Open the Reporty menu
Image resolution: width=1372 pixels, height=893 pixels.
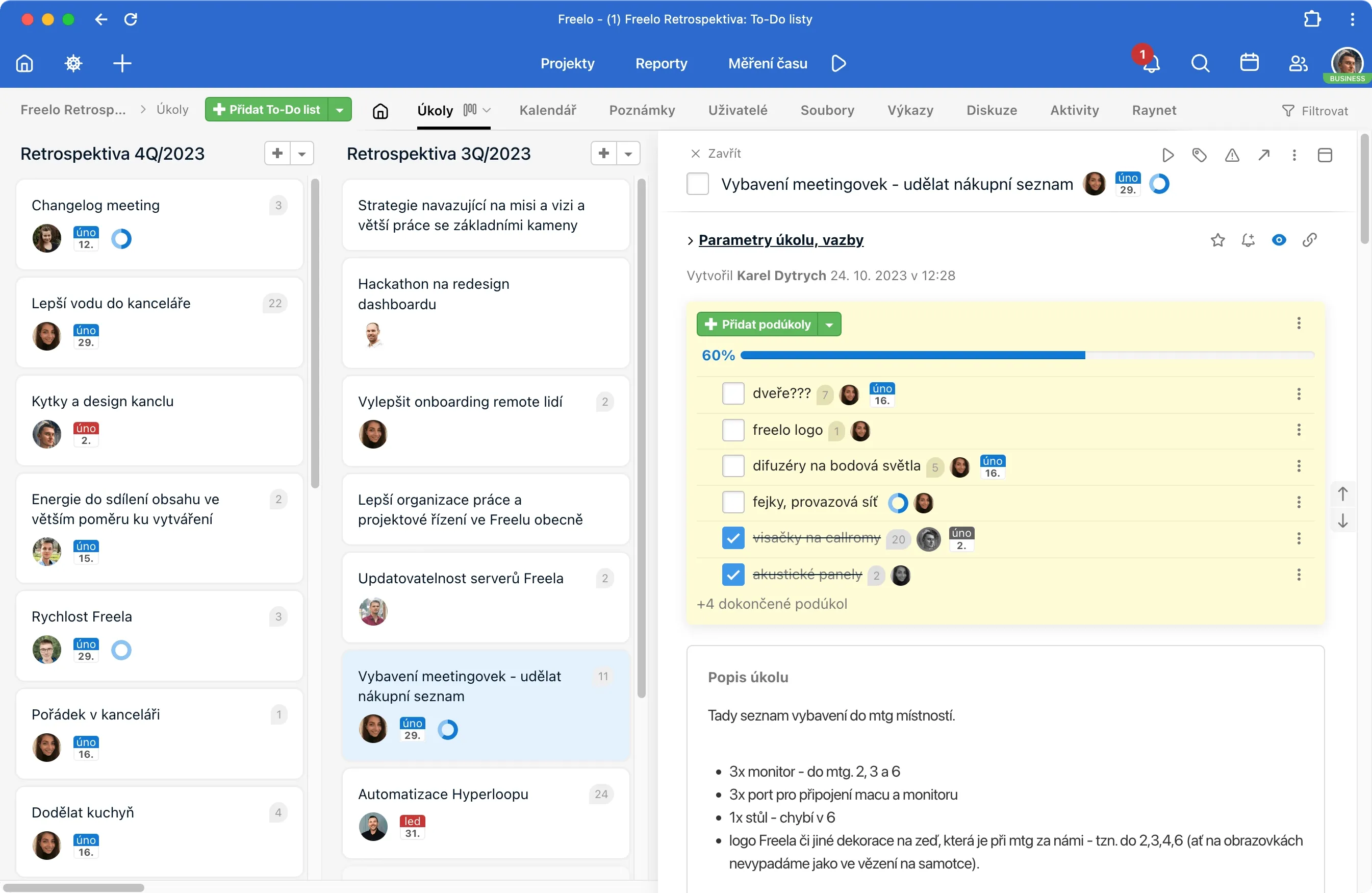pos(660,63)
